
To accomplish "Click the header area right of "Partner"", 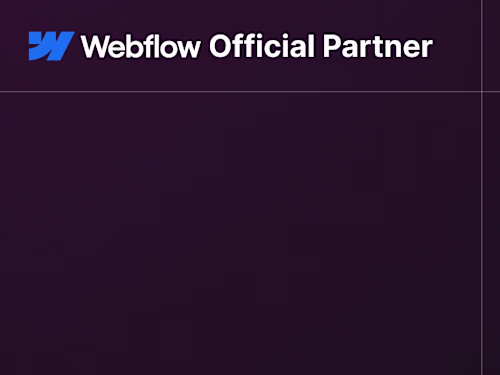I will [x=457, y=46].
